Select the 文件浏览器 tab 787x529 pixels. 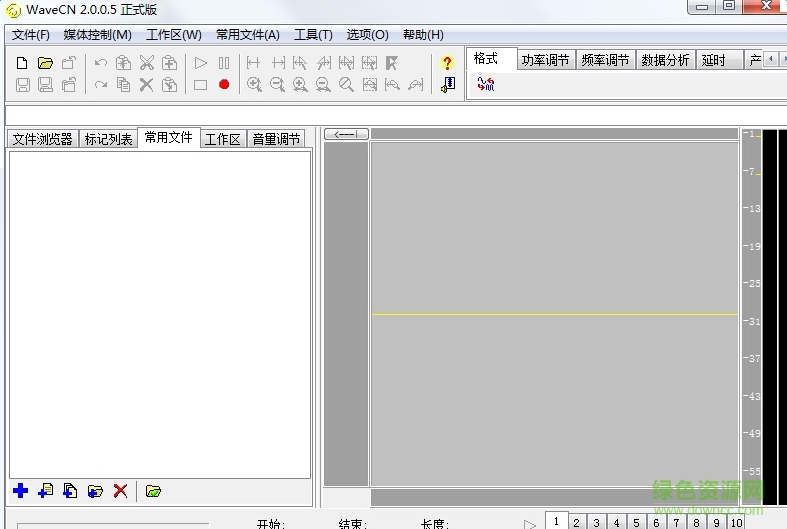pos(42,139)
